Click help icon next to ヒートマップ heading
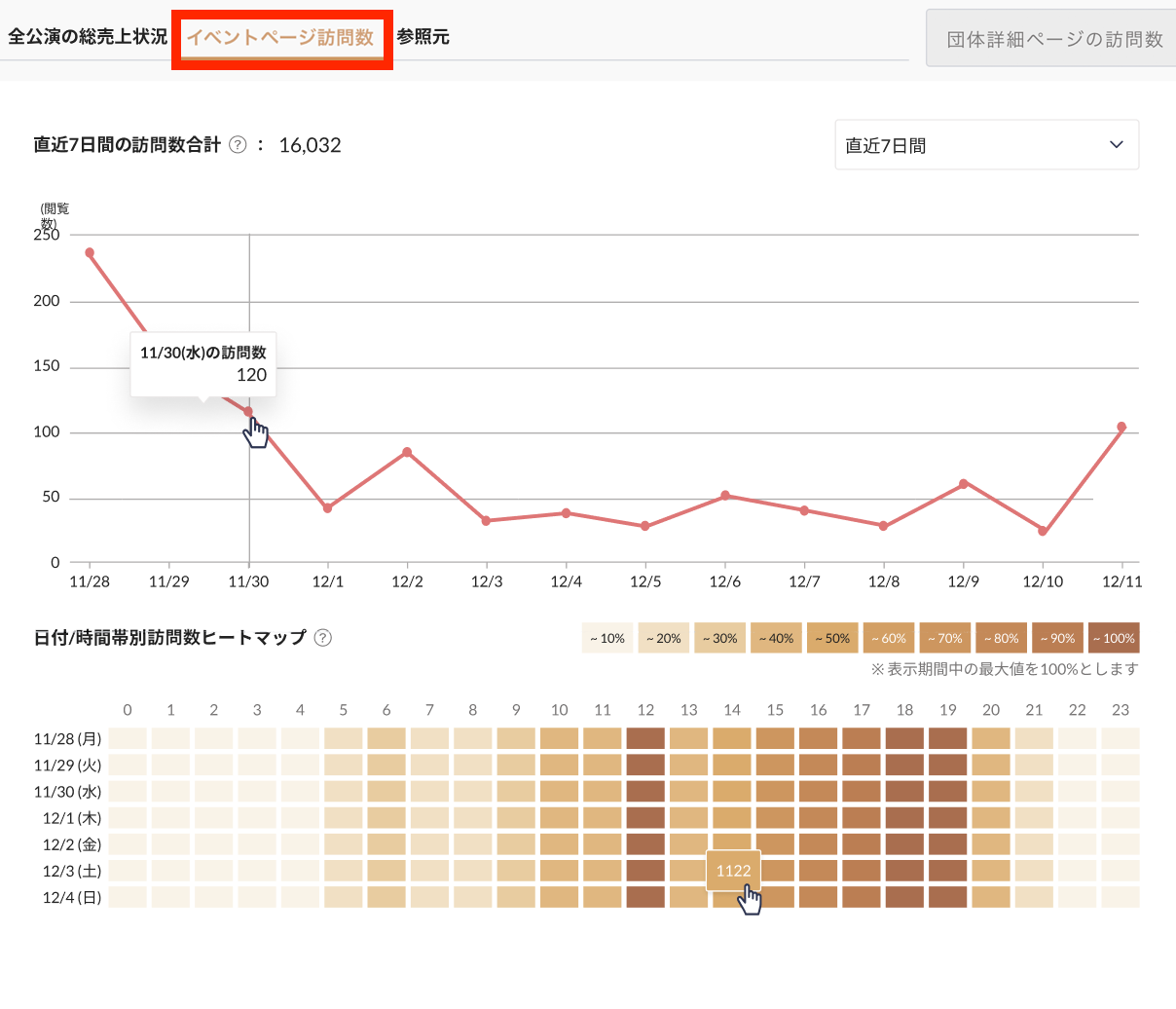Image resolution: width=1176 pixels, height=1009 pixels. [323, 638]
